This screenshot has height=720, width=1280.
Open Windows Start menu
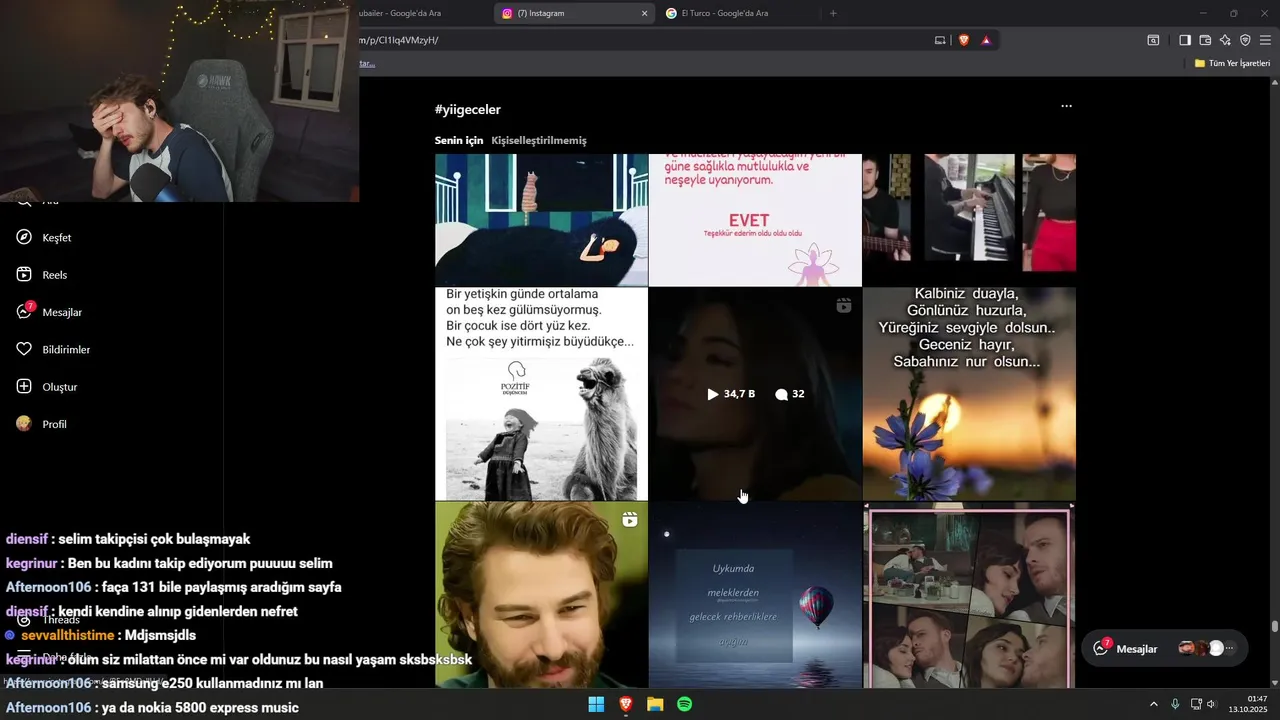coord(596,705)
